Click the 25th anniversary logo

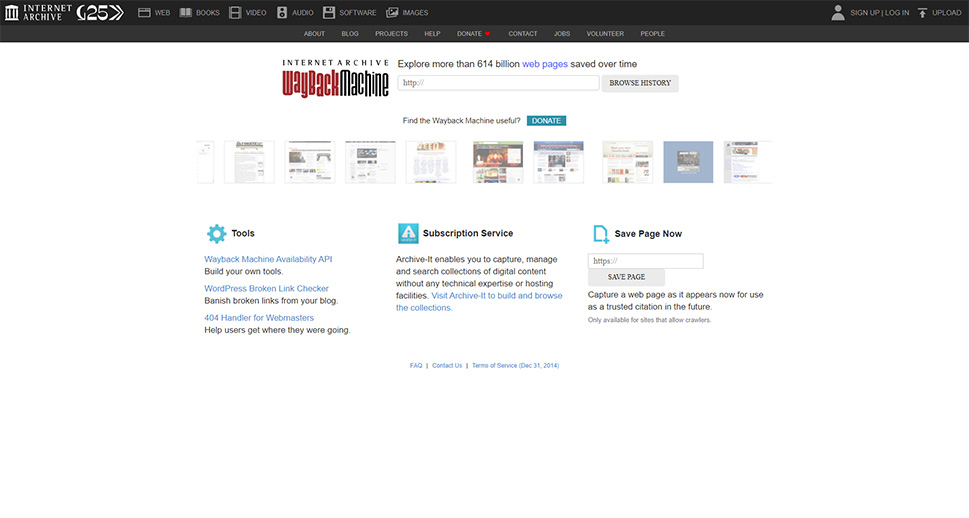pyautogui.click(x=100, y=12)
